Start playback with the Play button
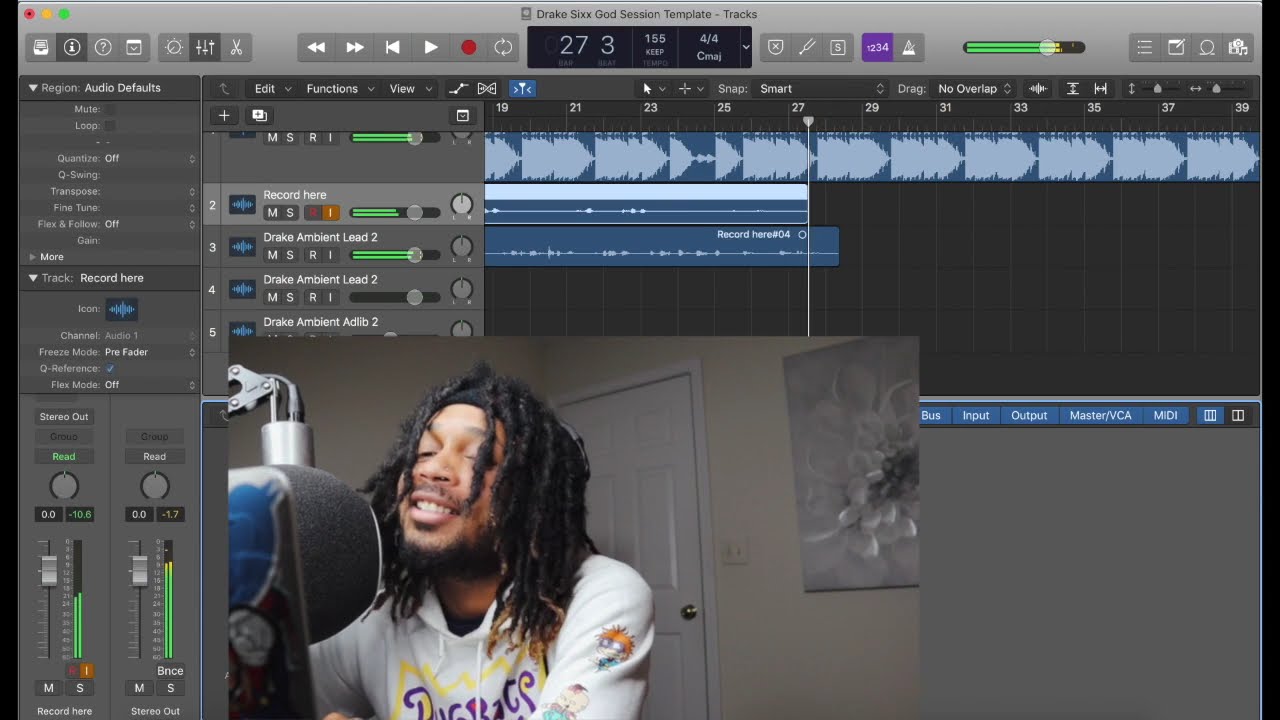The height and width of the screenshot is (720, 1280). pos(430,47)
